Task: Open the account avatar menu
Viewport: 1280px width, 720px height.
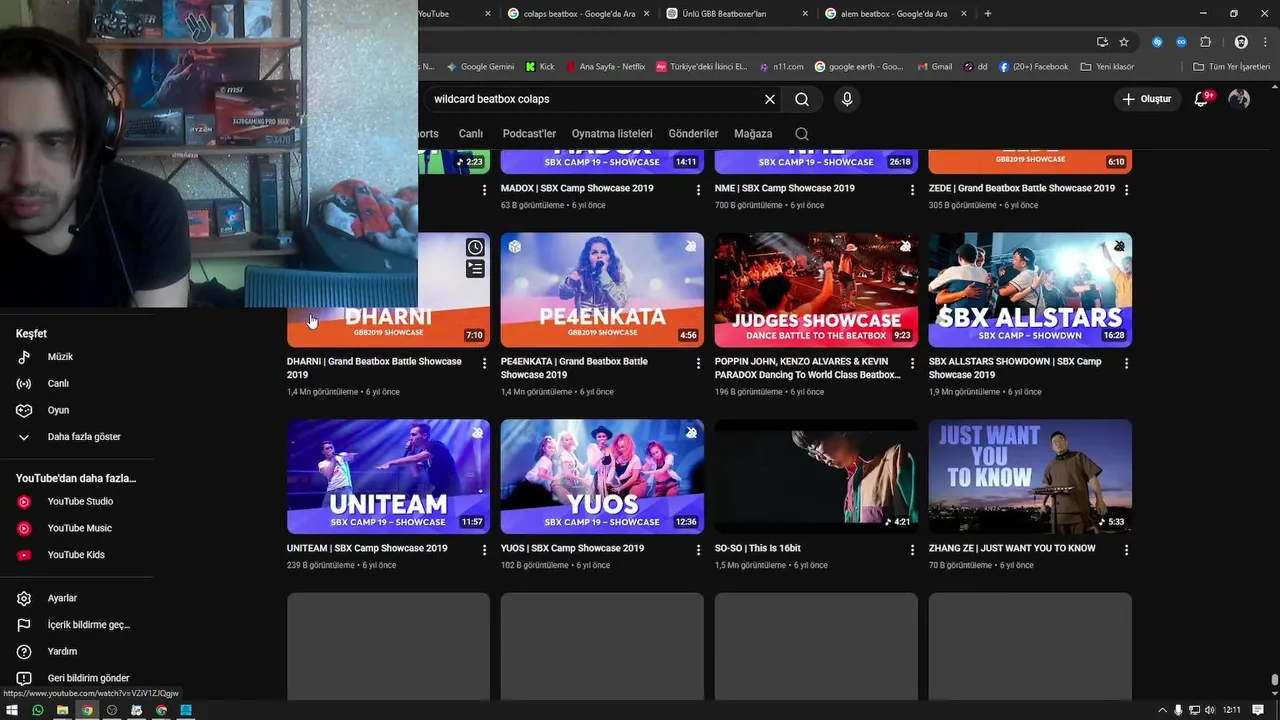Action: pos(1239,99)
